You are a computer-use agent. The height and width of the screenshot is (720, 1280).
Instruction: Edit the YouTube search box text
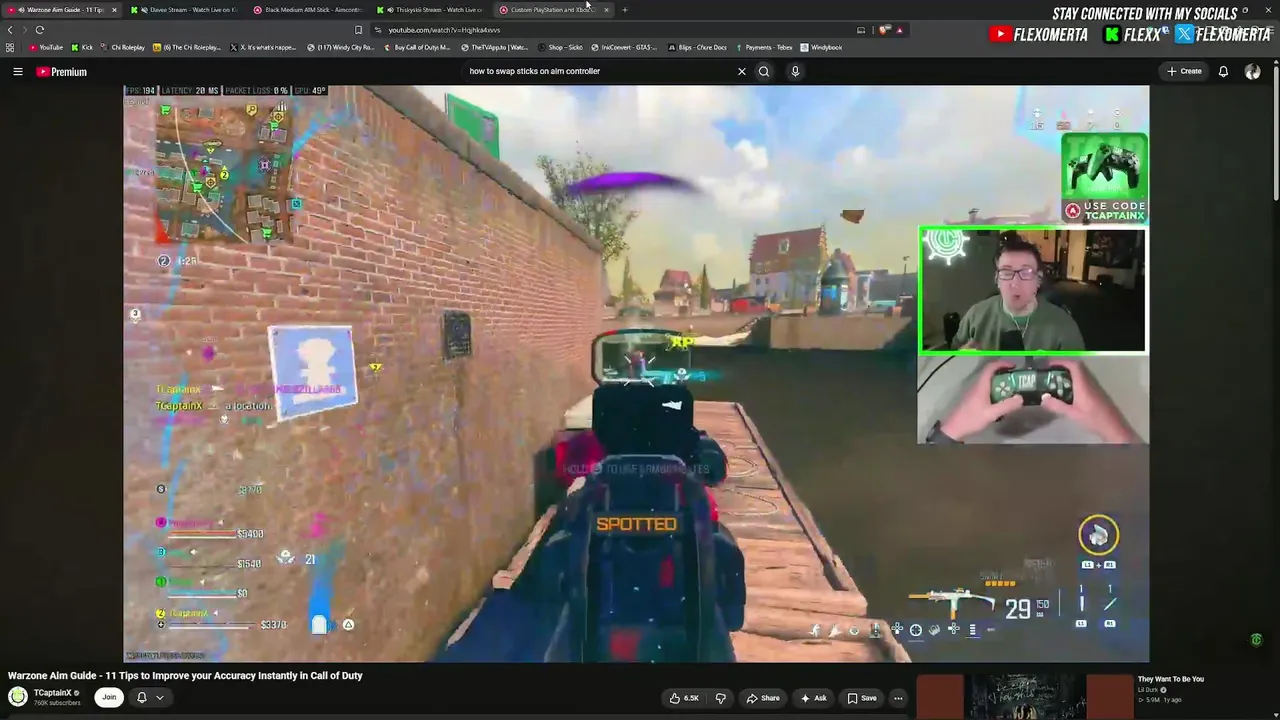(600, 71)
